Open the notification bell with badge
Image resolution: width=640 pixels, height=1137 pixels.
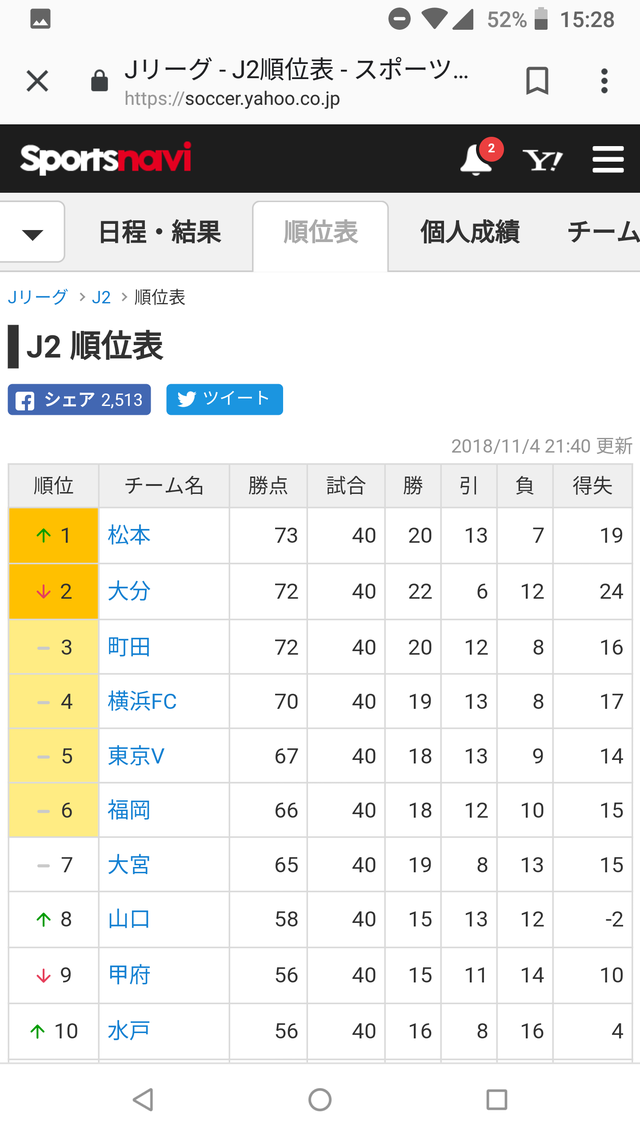click(x=479, y=158)
